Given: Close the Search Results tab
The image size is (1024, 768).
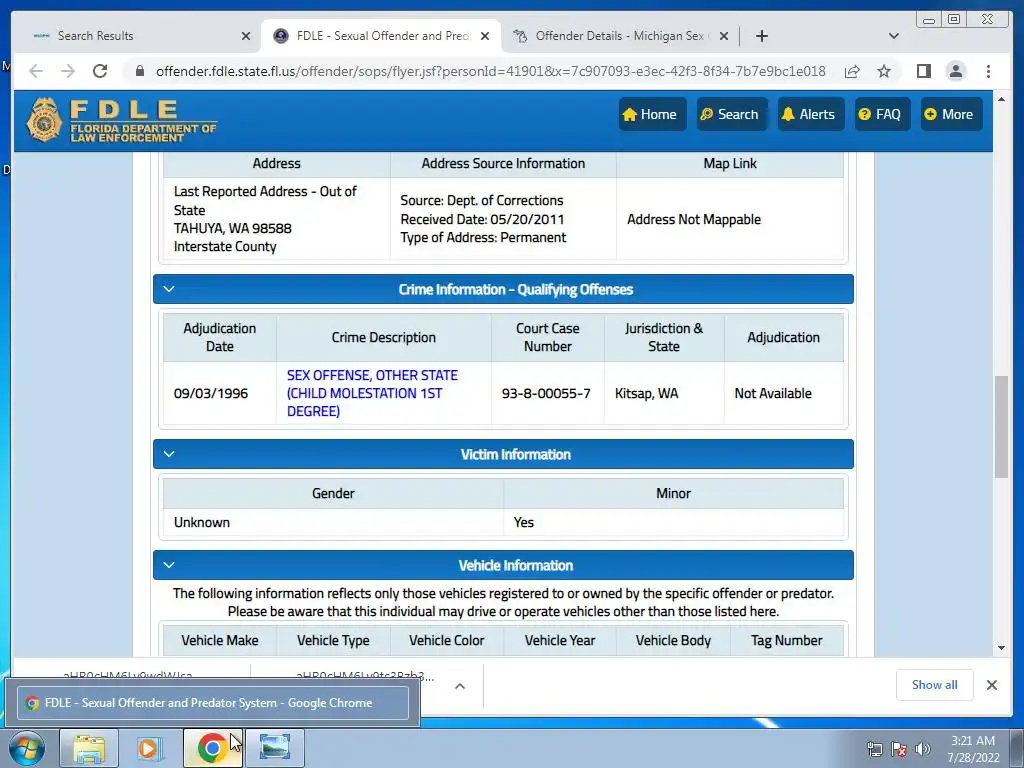Looking at the screenshot, I should (x=246, y=36).
